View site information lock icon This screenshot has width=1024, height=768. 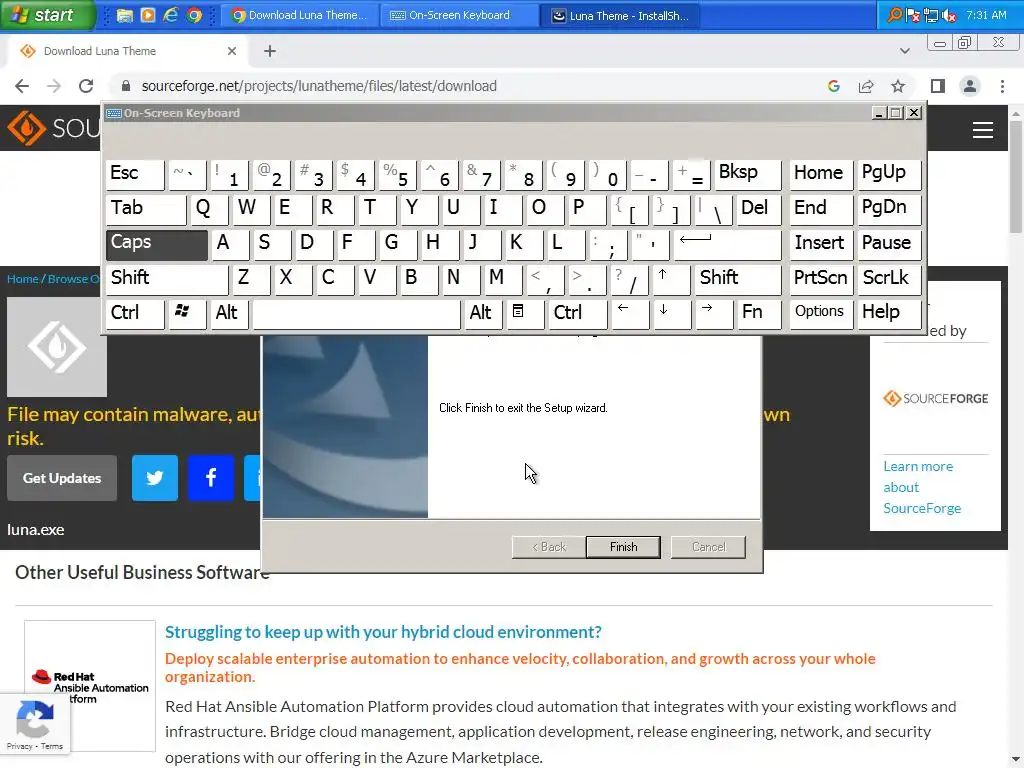[126, 86]
